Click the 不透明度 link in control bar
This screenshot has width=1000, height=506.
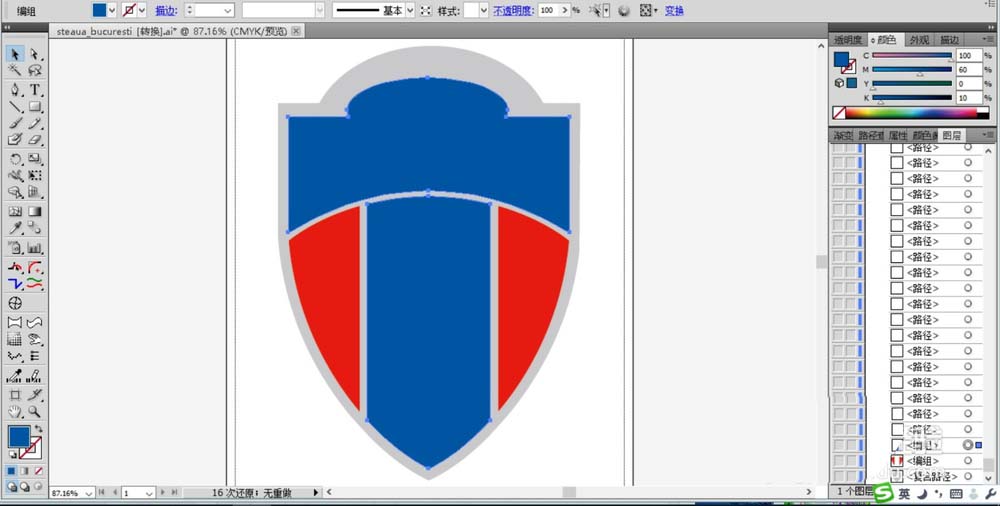513,11
